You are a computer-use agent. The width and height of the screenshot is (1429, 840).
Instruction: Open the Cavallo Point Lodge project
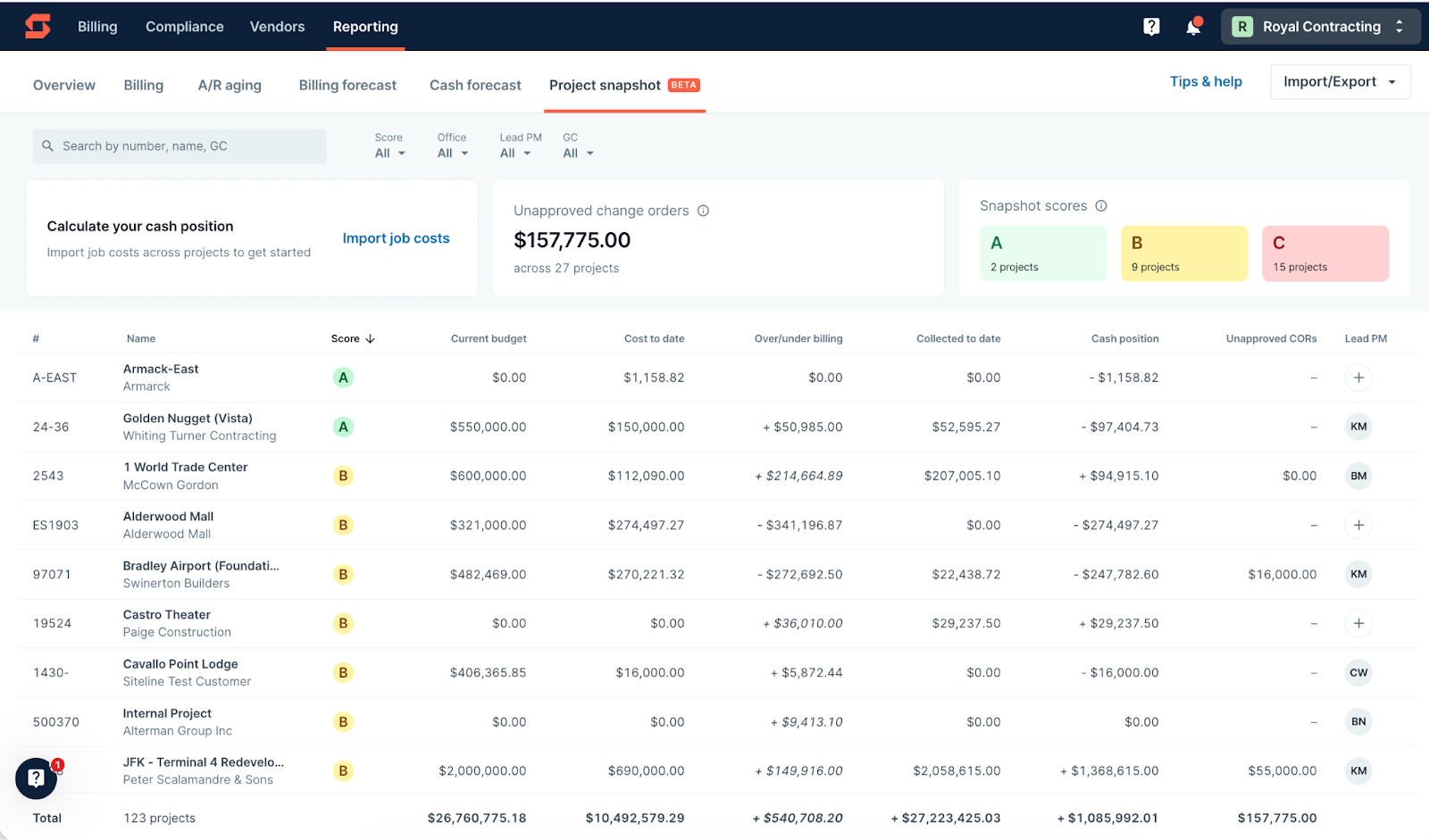point(180,664)
